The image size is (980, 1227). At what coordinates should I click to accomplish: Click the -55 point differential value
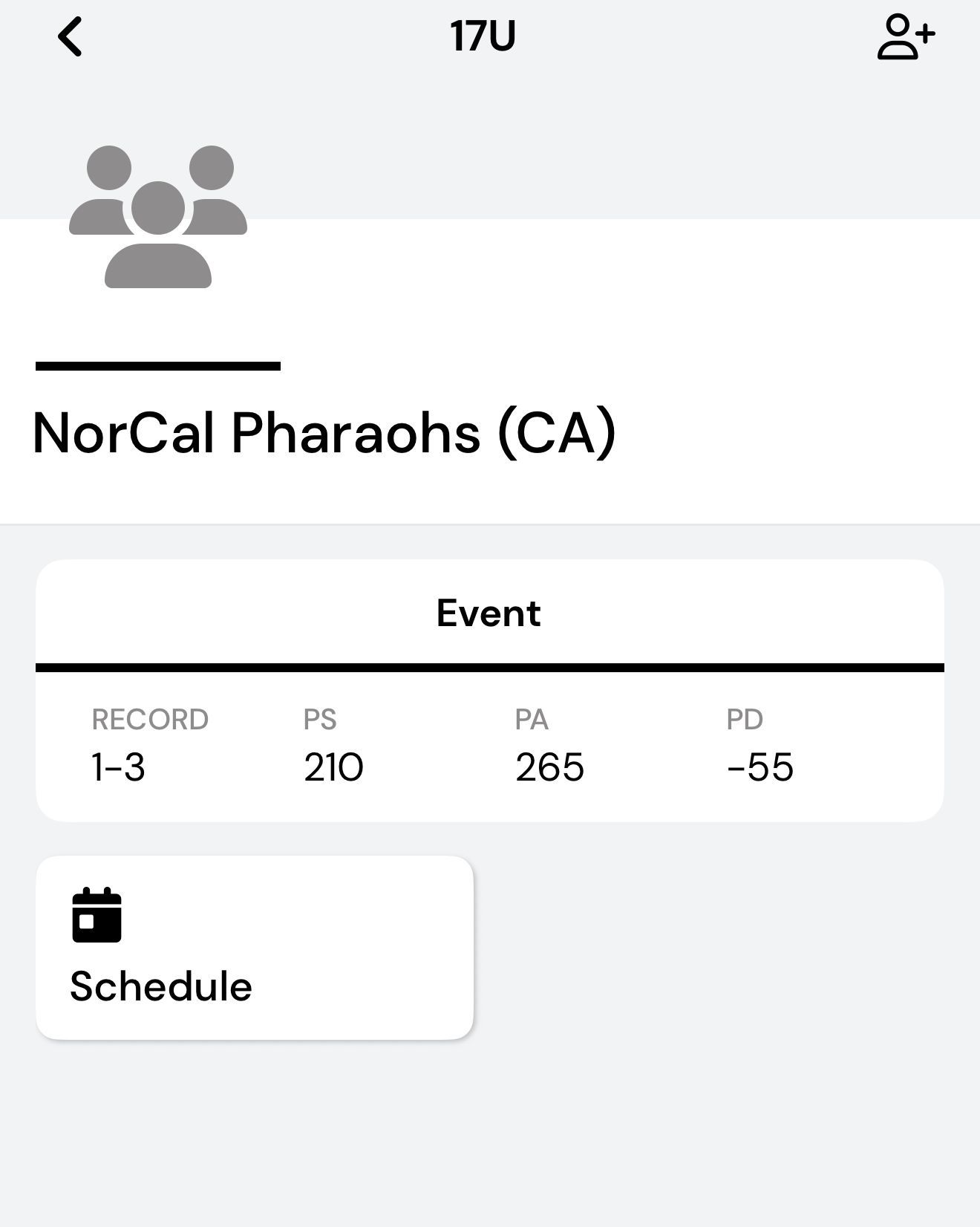[x=760, y=767]
